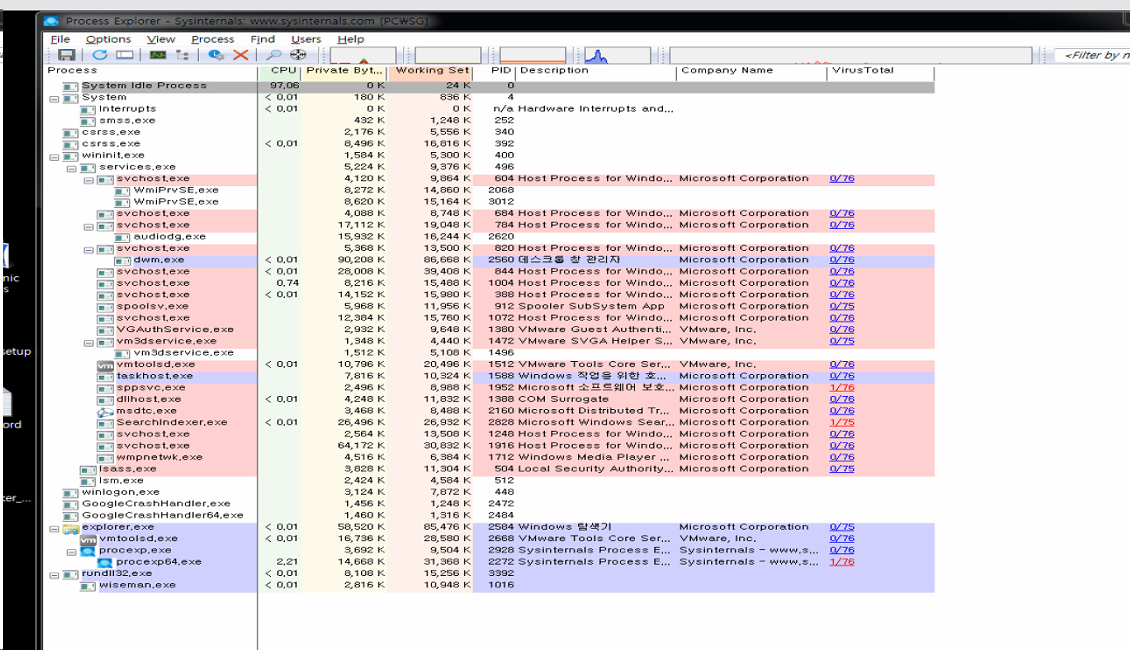Click the Find Window's Process crosshair icon
The width and height of the screenshot is (1130, 650).
point(298,55)
